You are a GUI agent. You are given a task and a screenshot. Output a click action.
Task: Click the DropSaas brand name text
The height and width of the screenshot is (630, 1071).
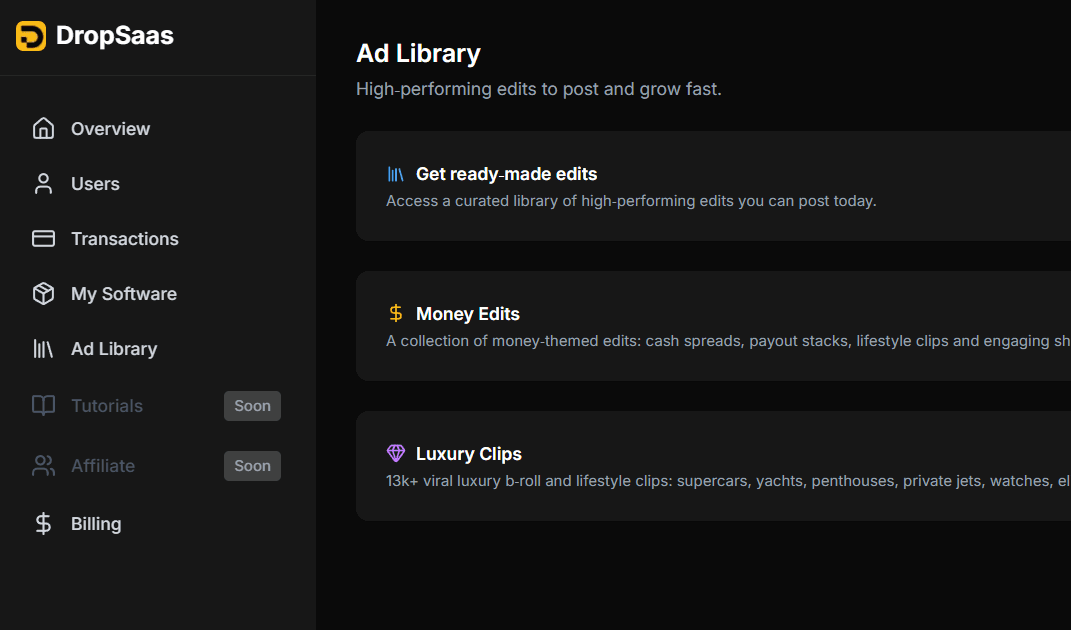114,36
